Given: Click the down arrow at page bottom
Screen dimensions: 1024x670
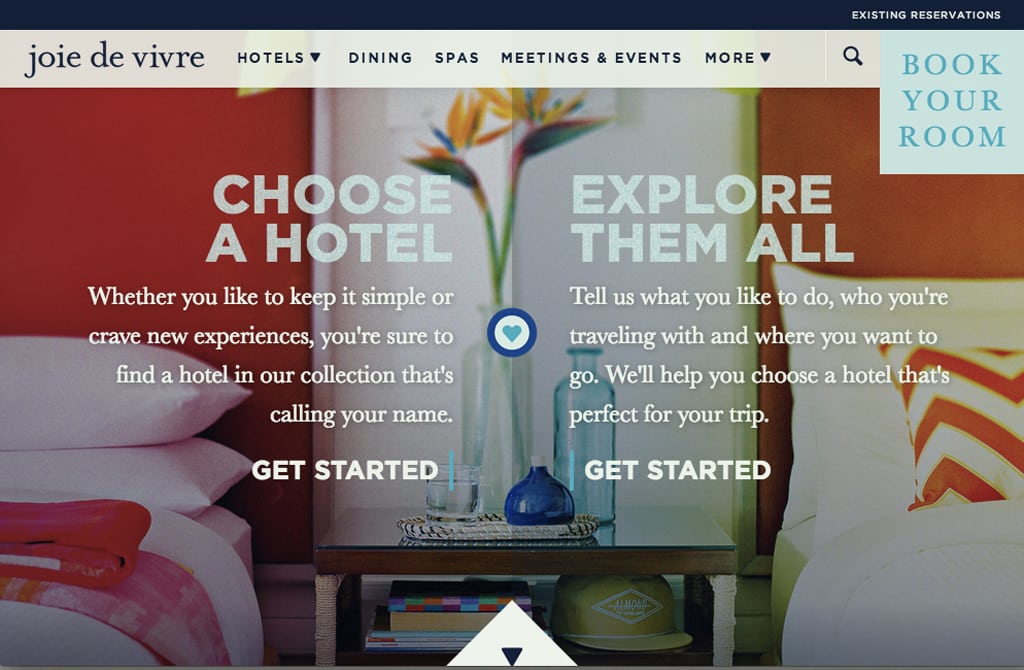Looking at the screenshot, I should click(x=512, y=655).
